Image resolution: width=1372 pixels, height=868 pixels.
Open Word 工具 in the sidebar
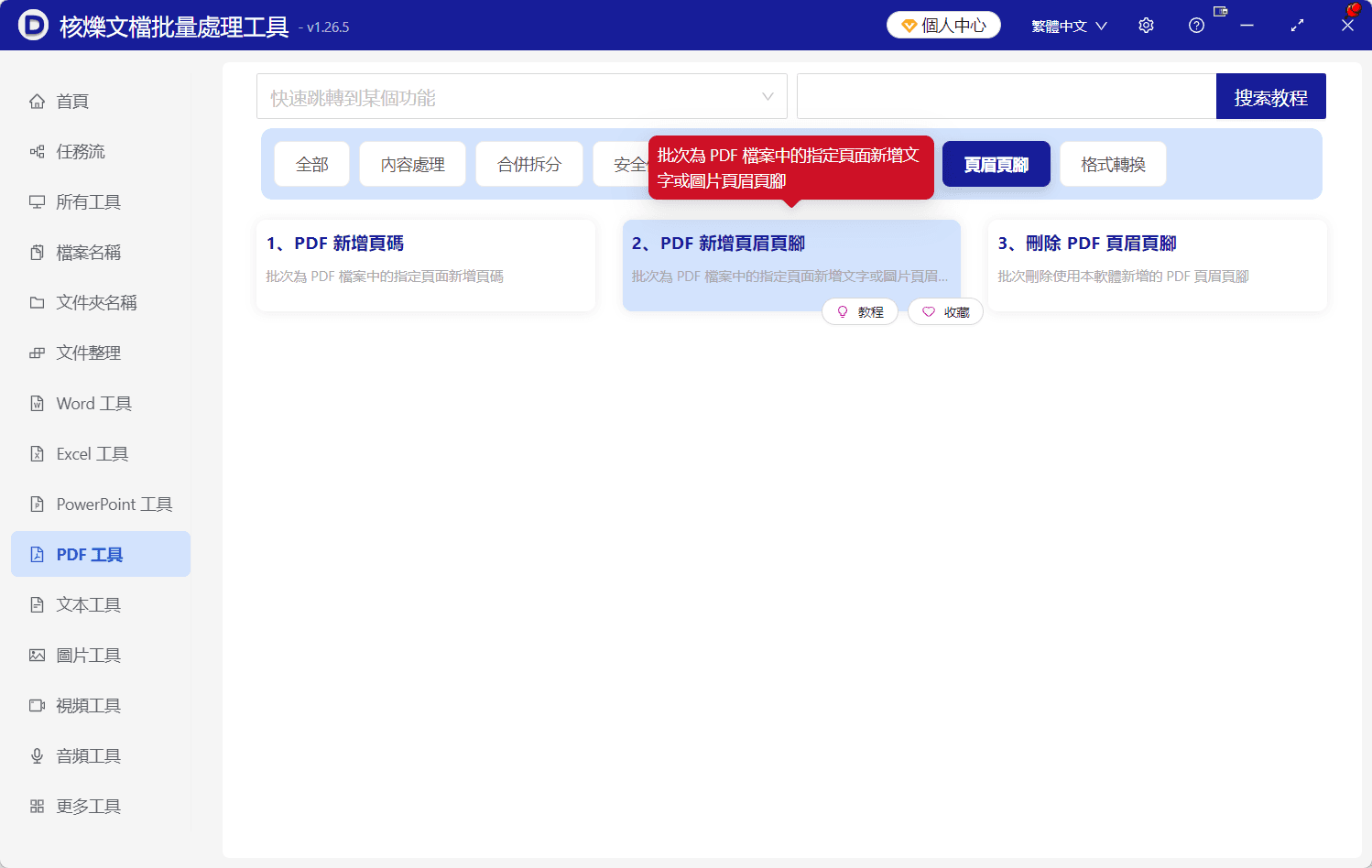point(101,404)
